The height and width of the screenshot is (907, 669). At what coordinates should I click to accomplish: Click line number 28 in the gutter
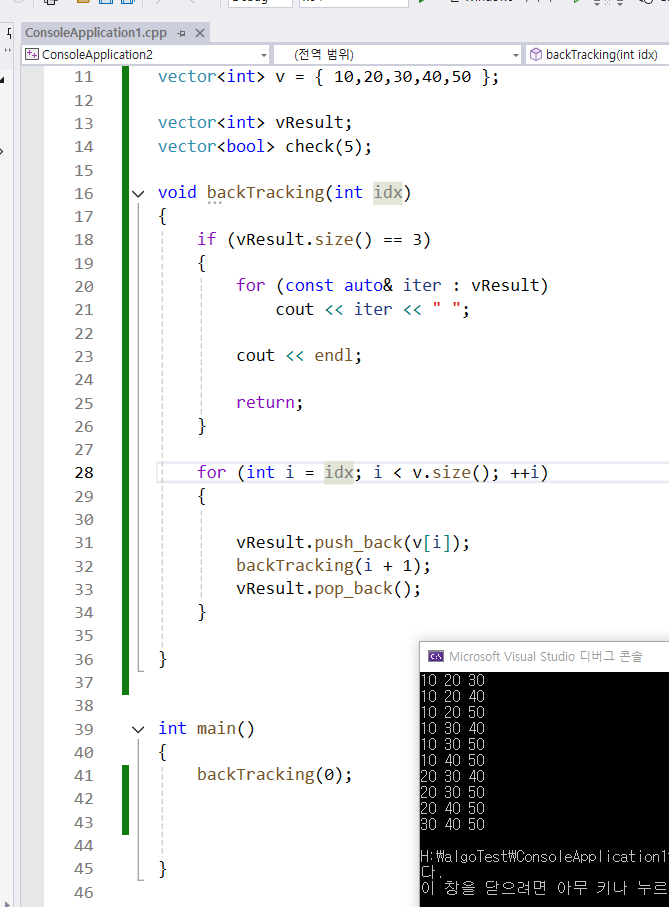coord(84,473)
